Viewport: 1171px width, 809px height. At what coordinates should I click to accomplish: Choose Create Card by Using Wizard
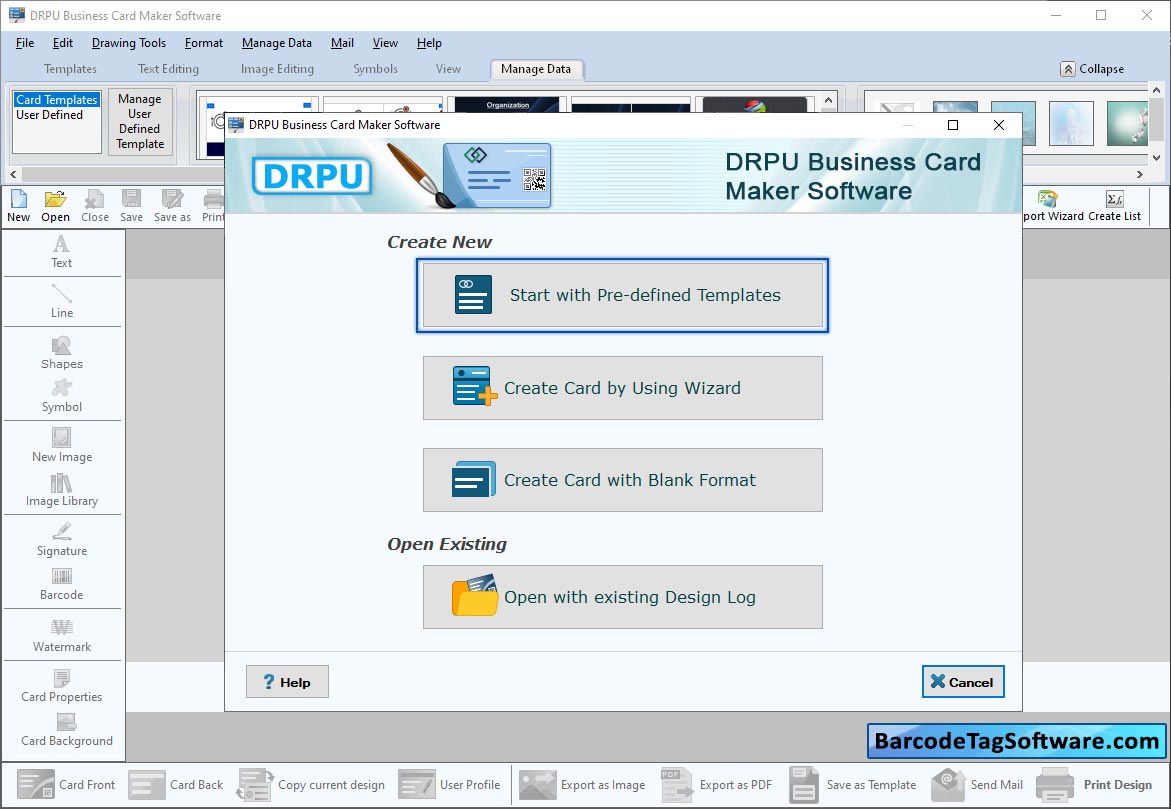(622, 388)
